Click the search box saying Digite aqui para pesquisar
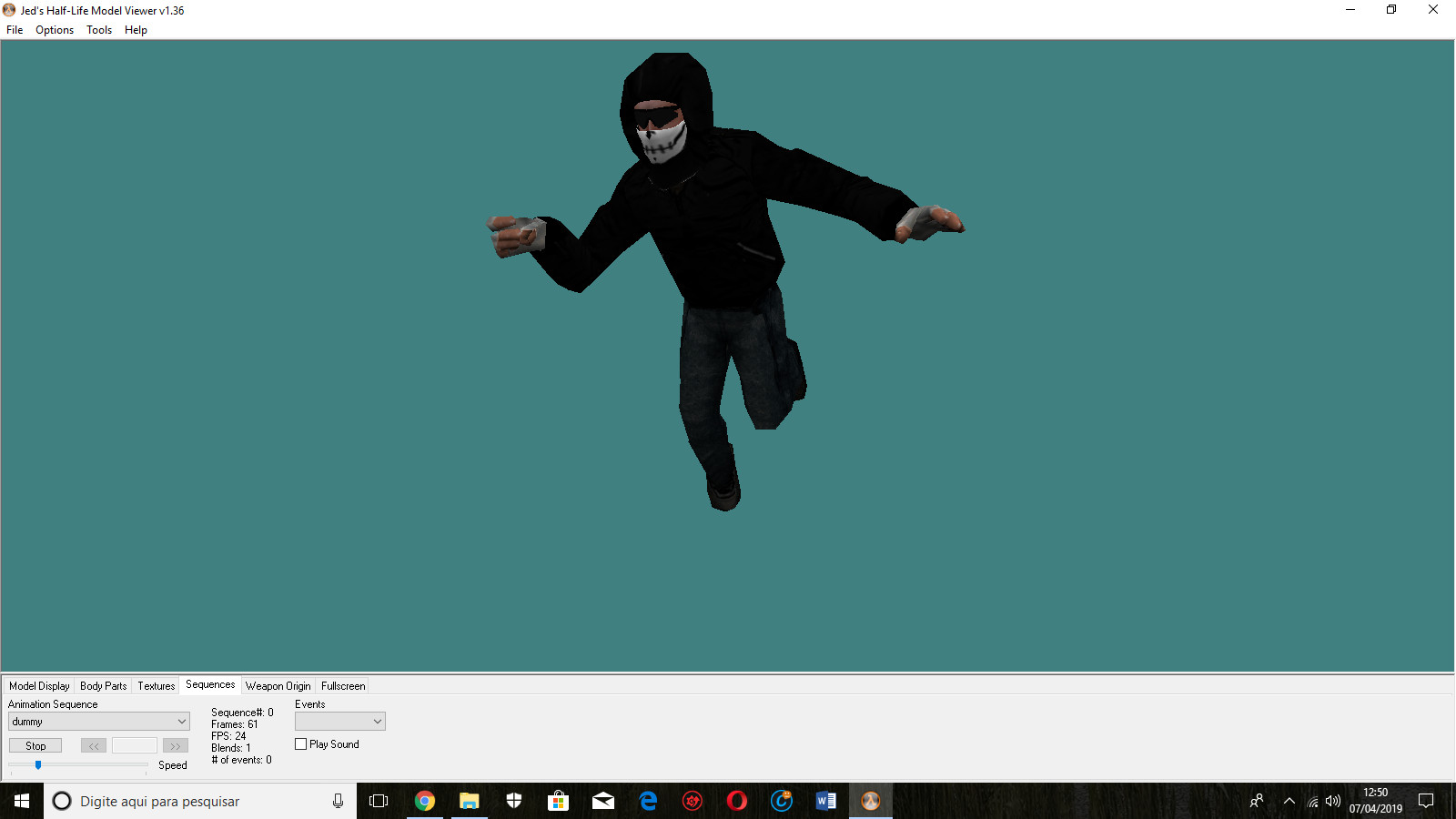This screenshot has height=819, width=1456. pos(182,801)
